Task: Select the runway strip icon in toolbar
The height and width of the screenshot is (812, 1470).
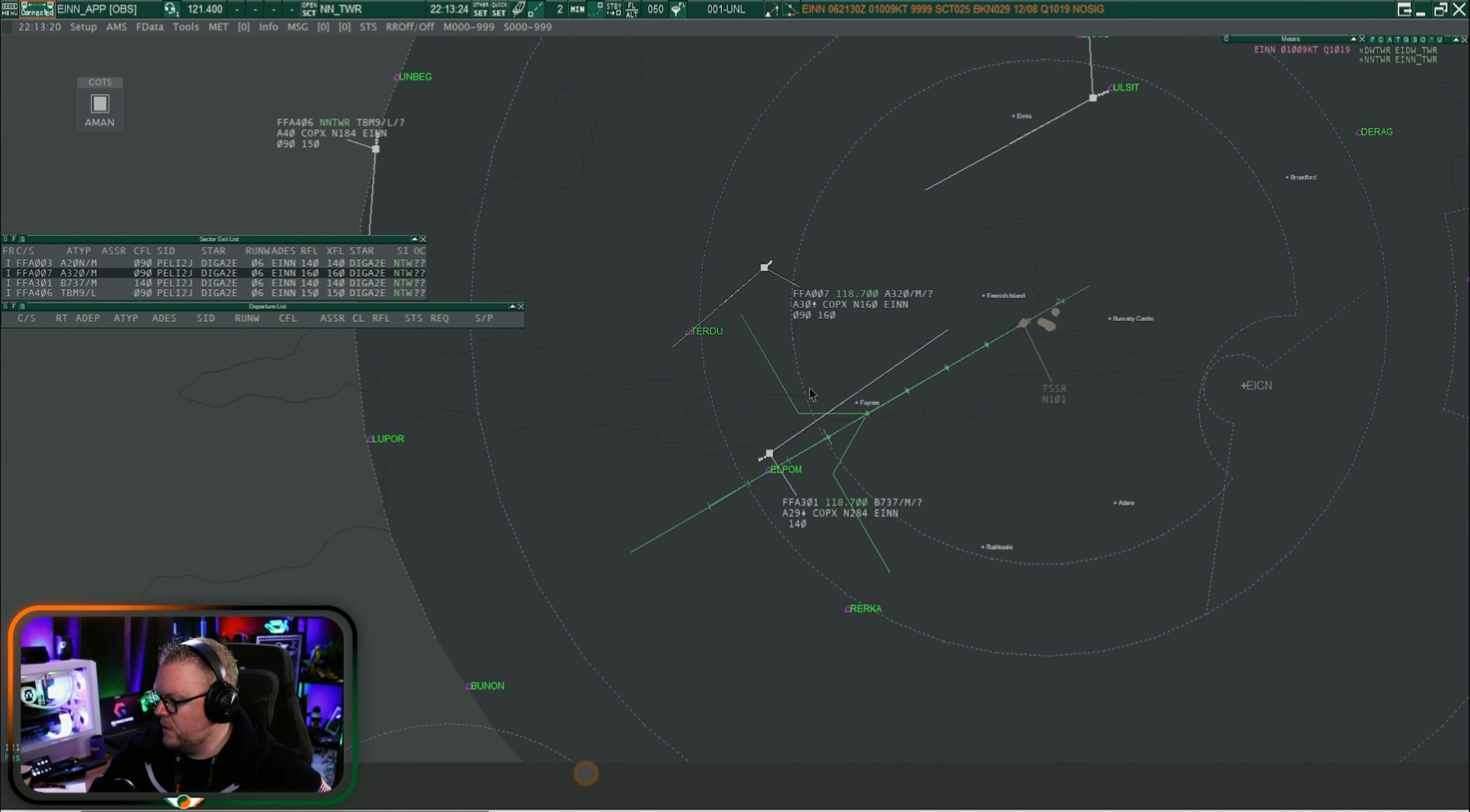Action: point(519,9)
